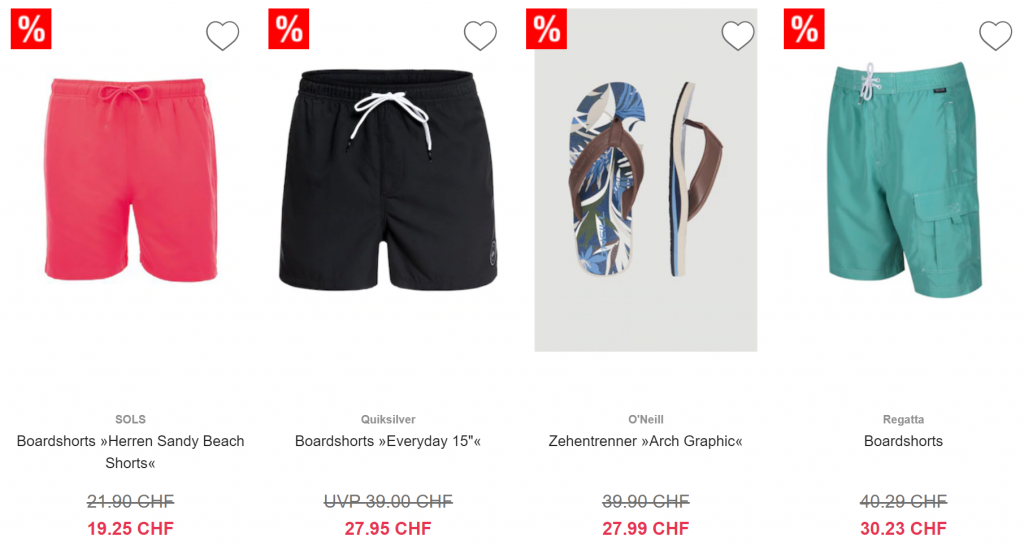Image resolution: width=1024 pixels, height=545 pixels.
Task: Toggle wishlist heart for Quiksilver black shorts
Action: [x=481, y=35]
